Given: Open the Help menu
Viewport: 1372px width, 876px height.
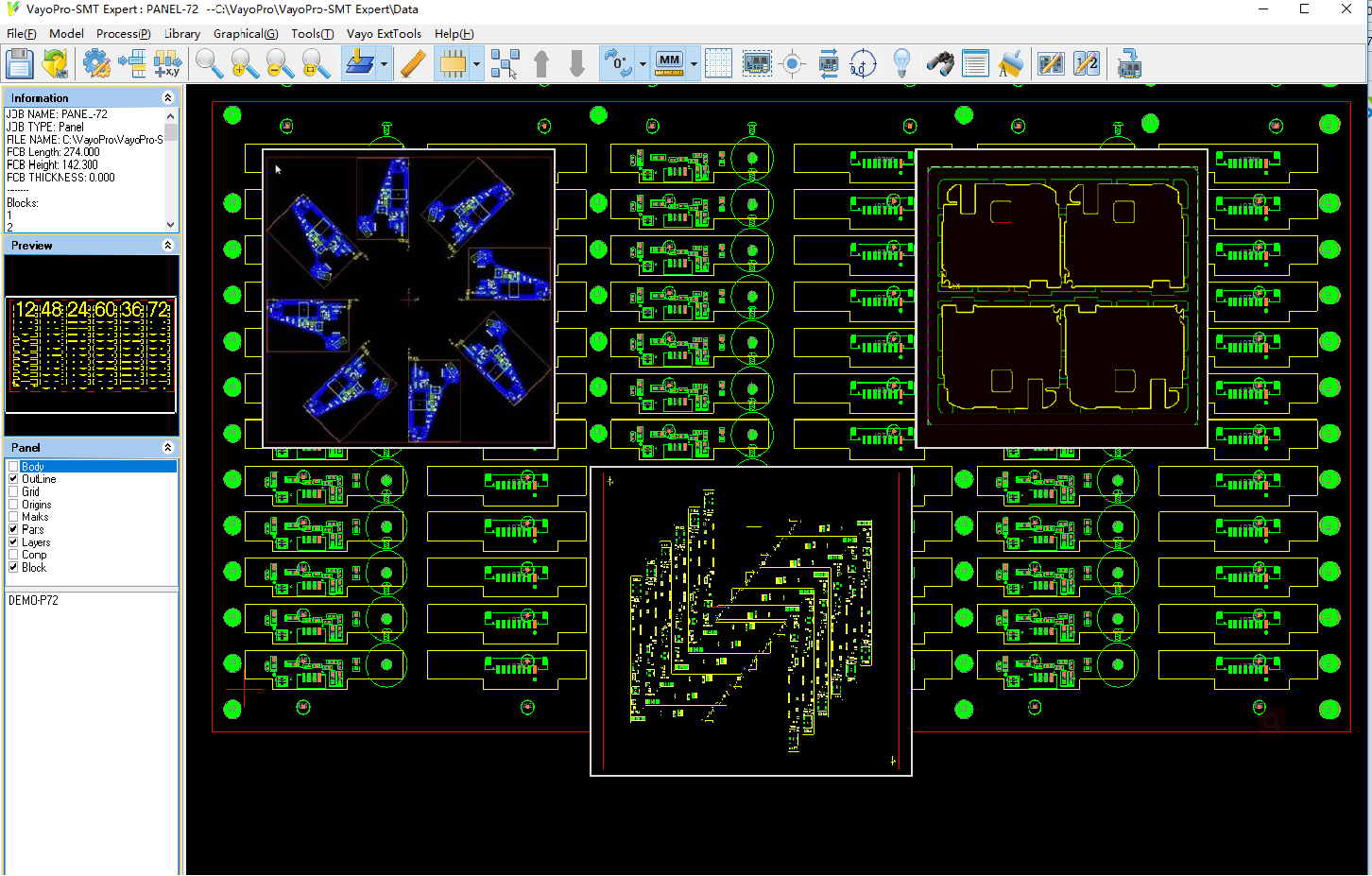Looking at the screenshot, I should 454,33.
